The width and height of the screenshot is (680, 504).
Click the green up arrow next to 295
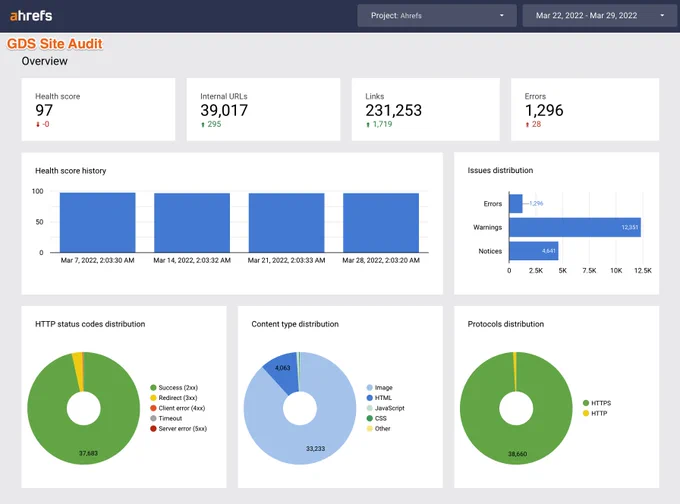coord(203,124)
